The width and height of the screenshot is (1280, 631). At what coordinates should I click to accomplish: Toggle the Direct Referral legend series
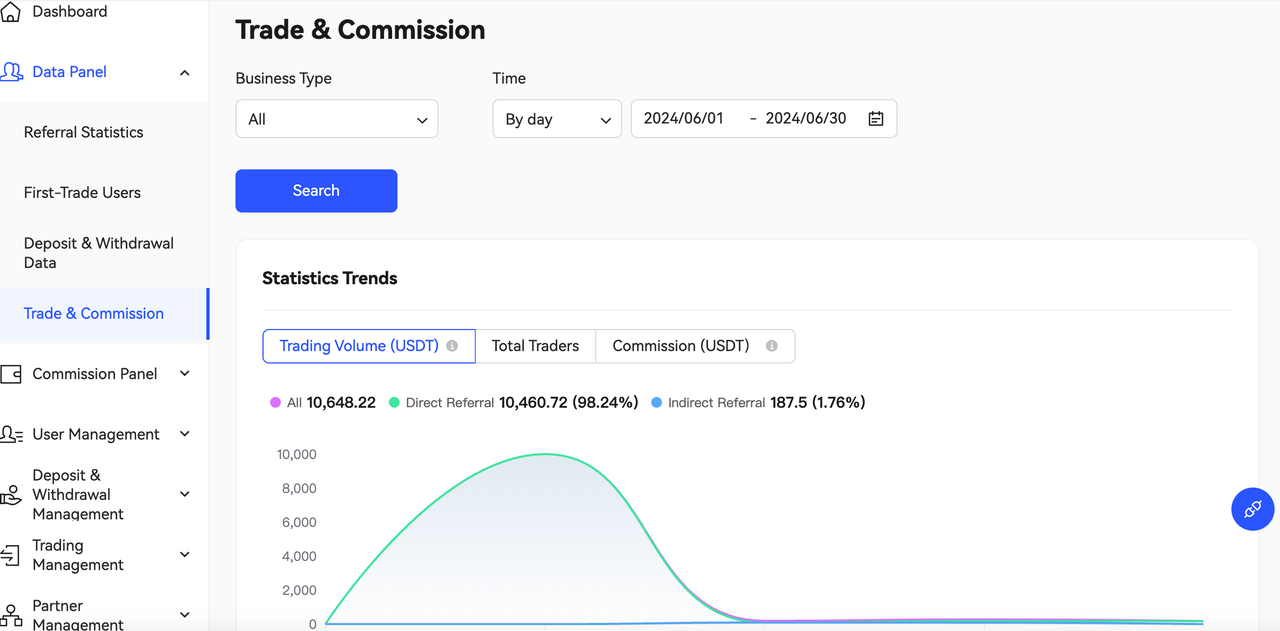pyautogui.click(x=394, y=403)
